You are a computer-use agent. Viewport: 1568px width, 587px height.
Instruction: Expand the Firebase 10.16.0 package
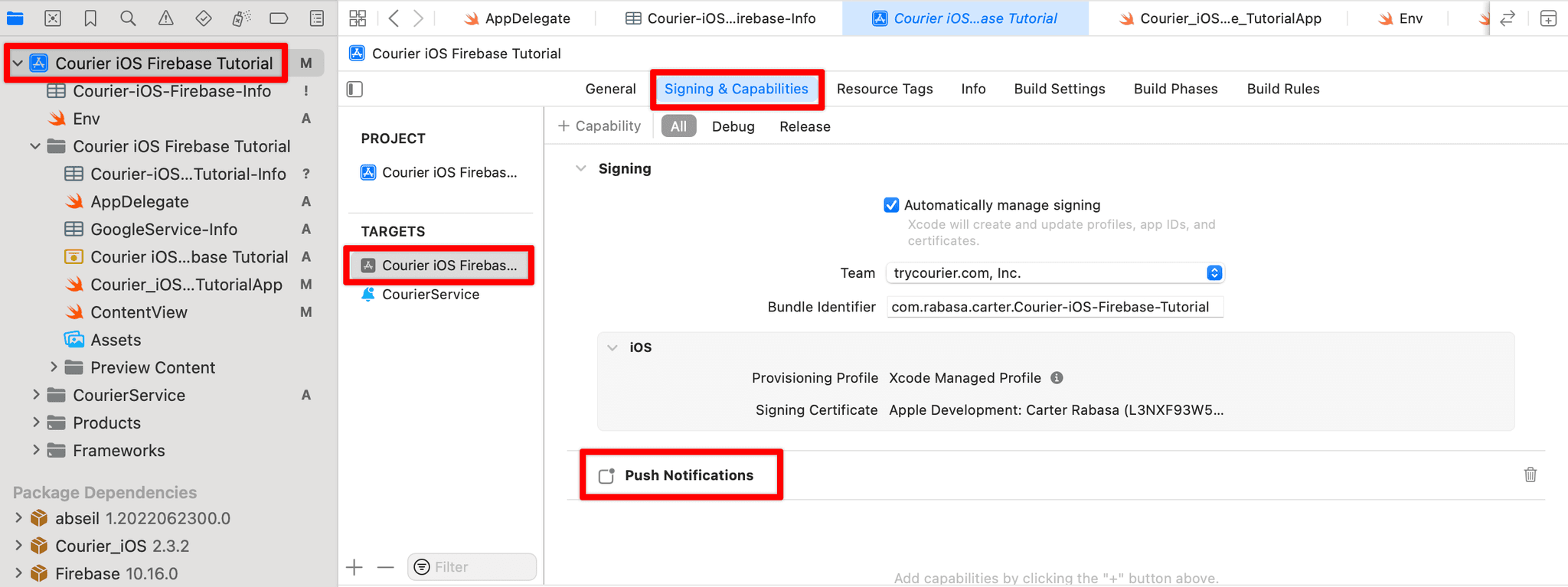(18, 573)
